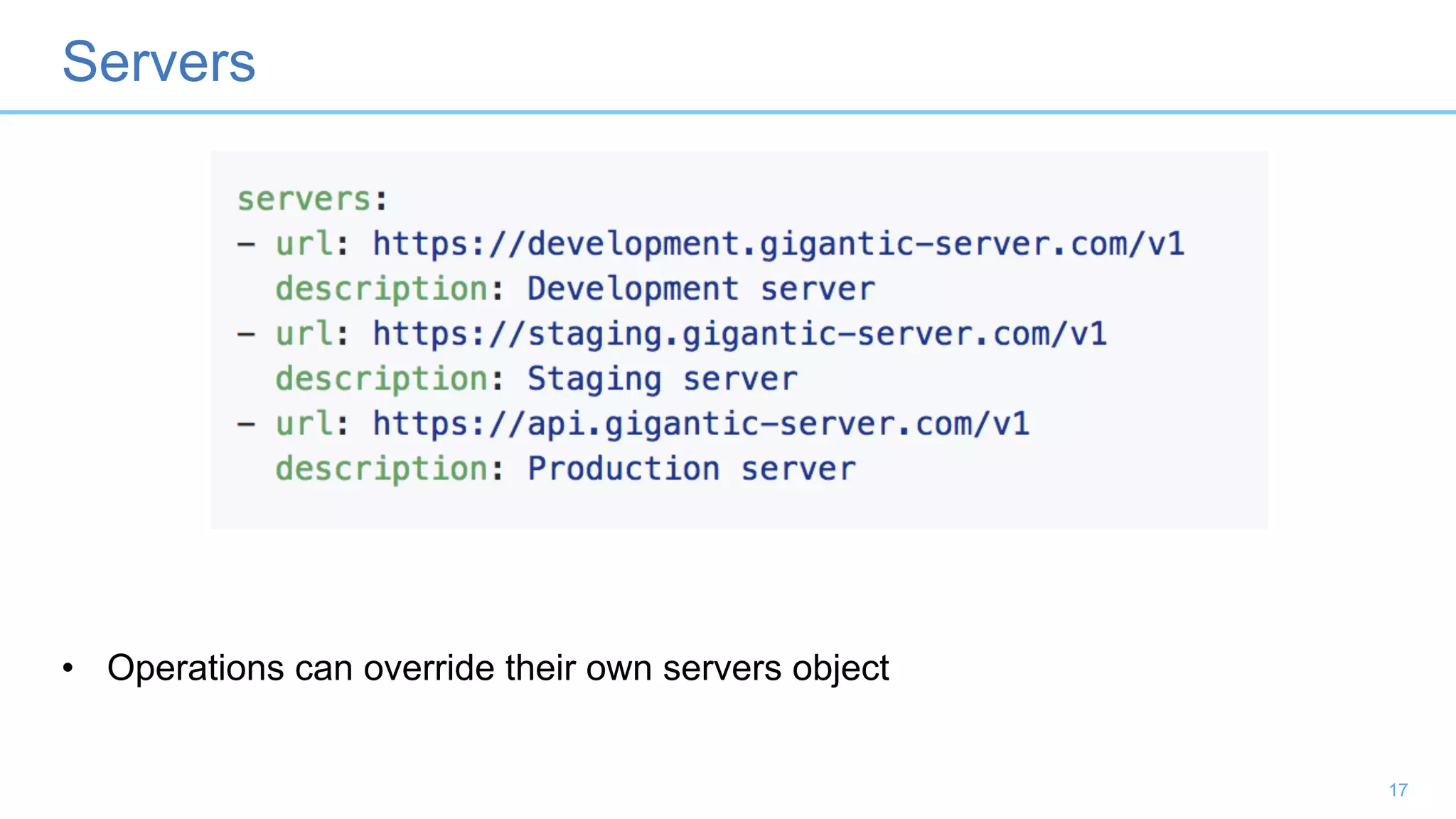Click 'Production server' description text
Image resolution: width=1456 pixels, height=819 pixels.
(692, 469)
